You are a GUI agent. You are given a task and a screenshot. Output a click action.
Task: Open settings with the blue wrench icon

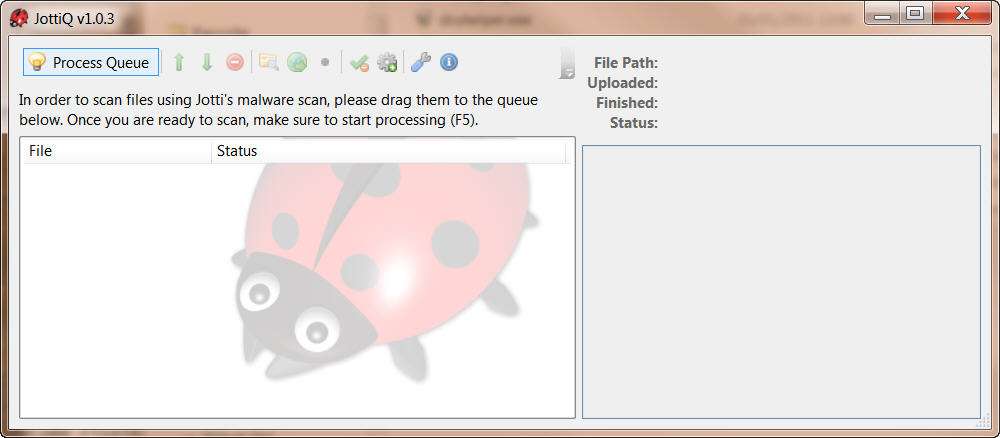click(x=420, y=62)
